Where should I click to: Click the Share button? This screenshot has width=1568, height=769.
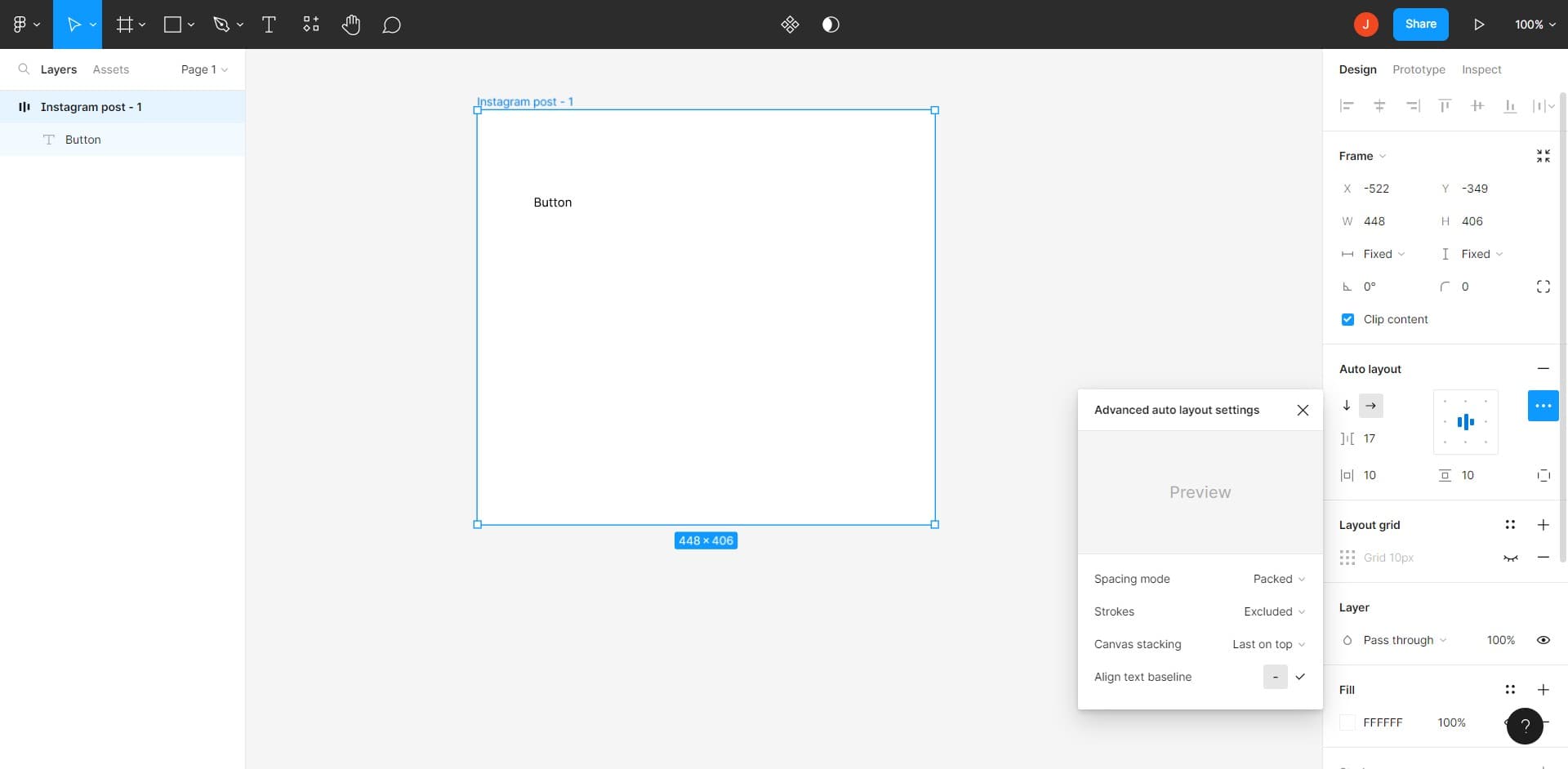[1421, 24]
